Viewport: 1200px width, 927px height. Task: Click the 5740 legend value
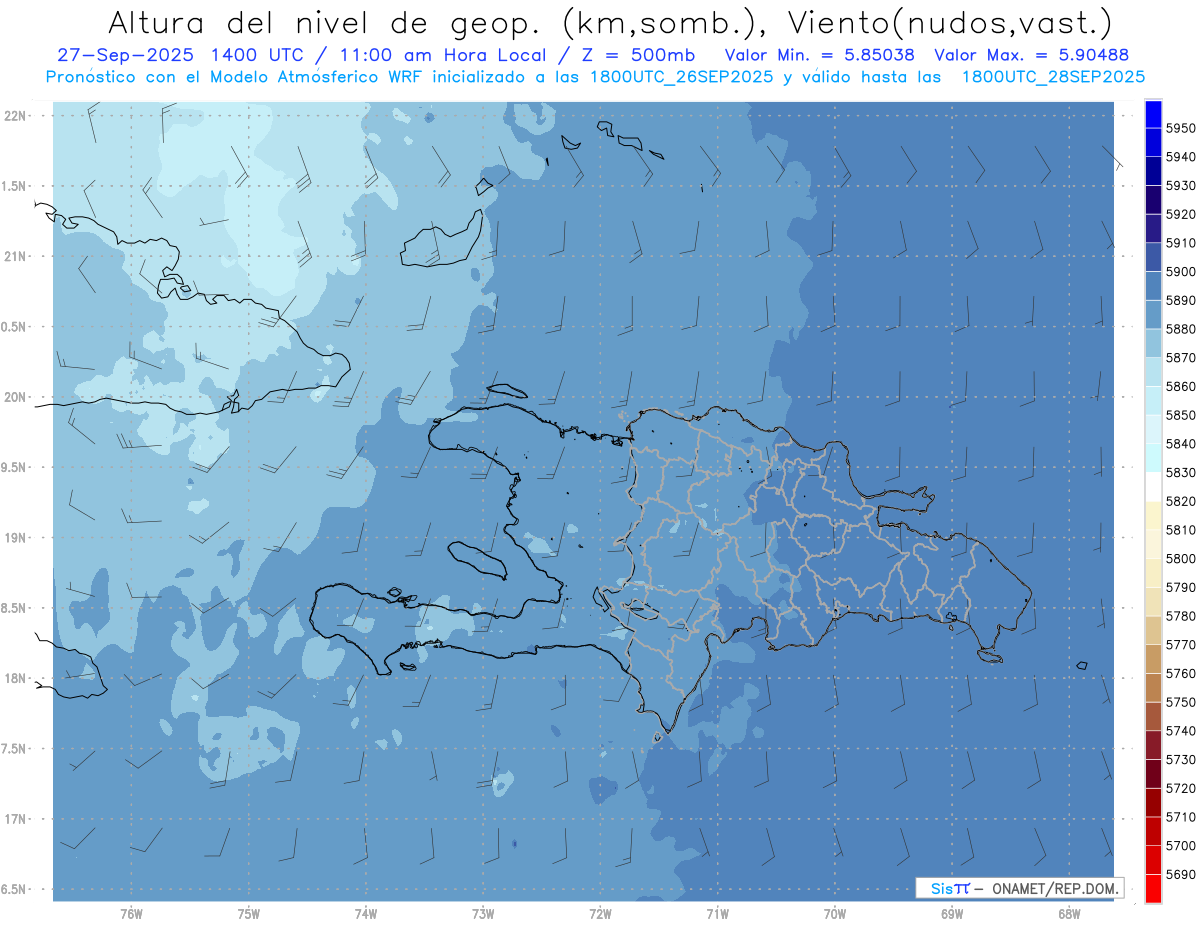click(x=1180, y=731)
